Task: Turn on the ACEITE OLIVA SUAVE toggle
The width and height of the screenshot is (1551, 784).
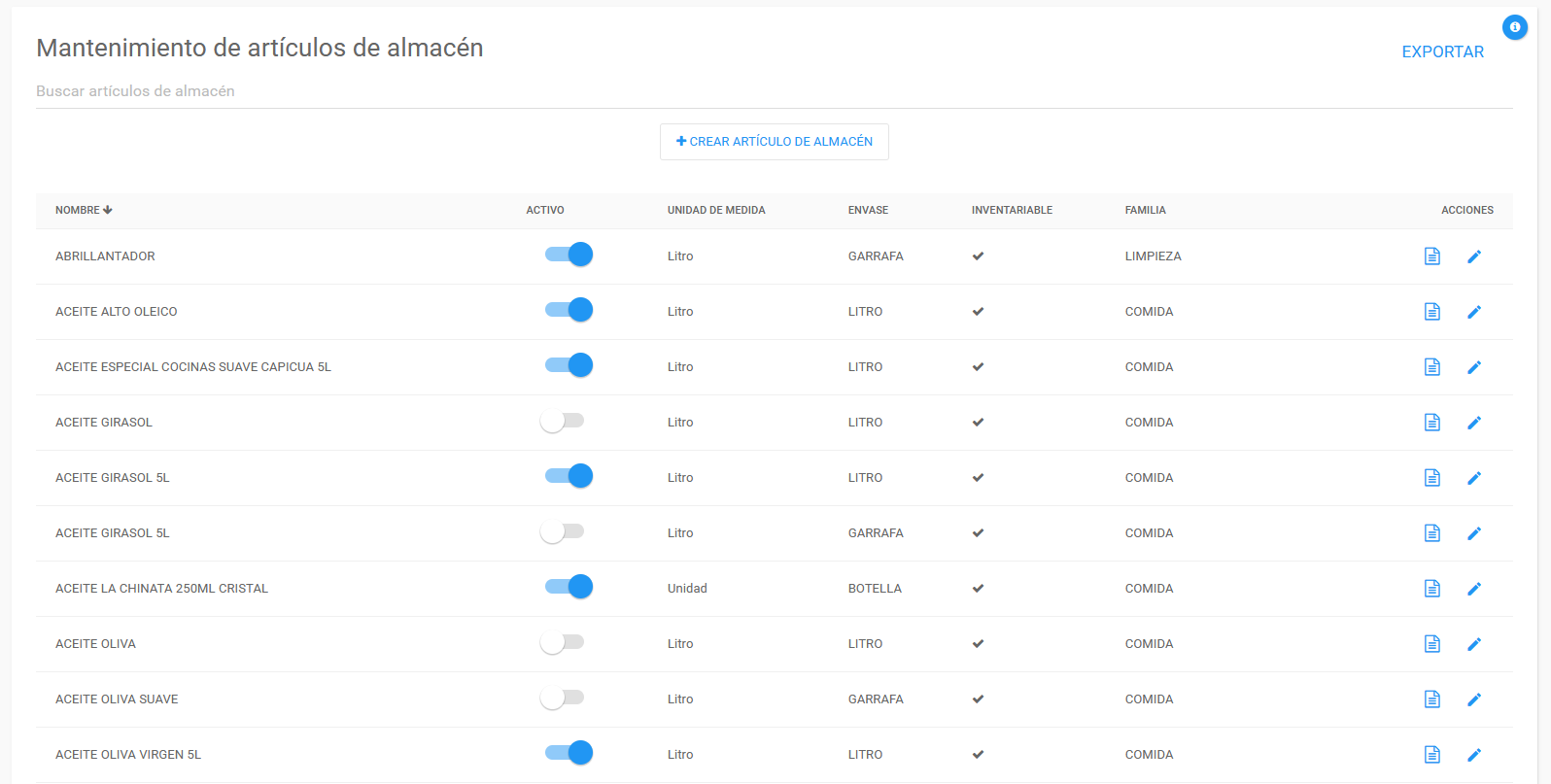Action: (563, 699)
